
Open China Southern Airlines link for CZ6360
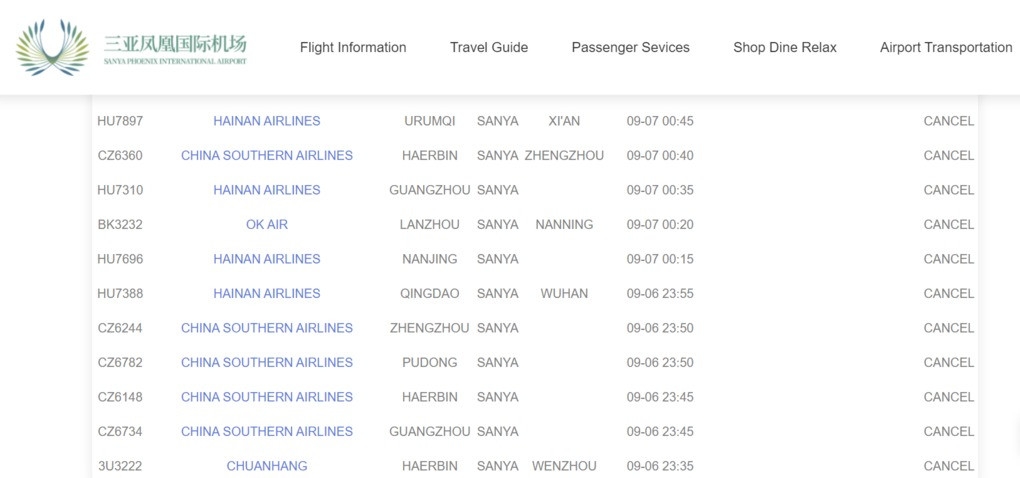(267, 156)
